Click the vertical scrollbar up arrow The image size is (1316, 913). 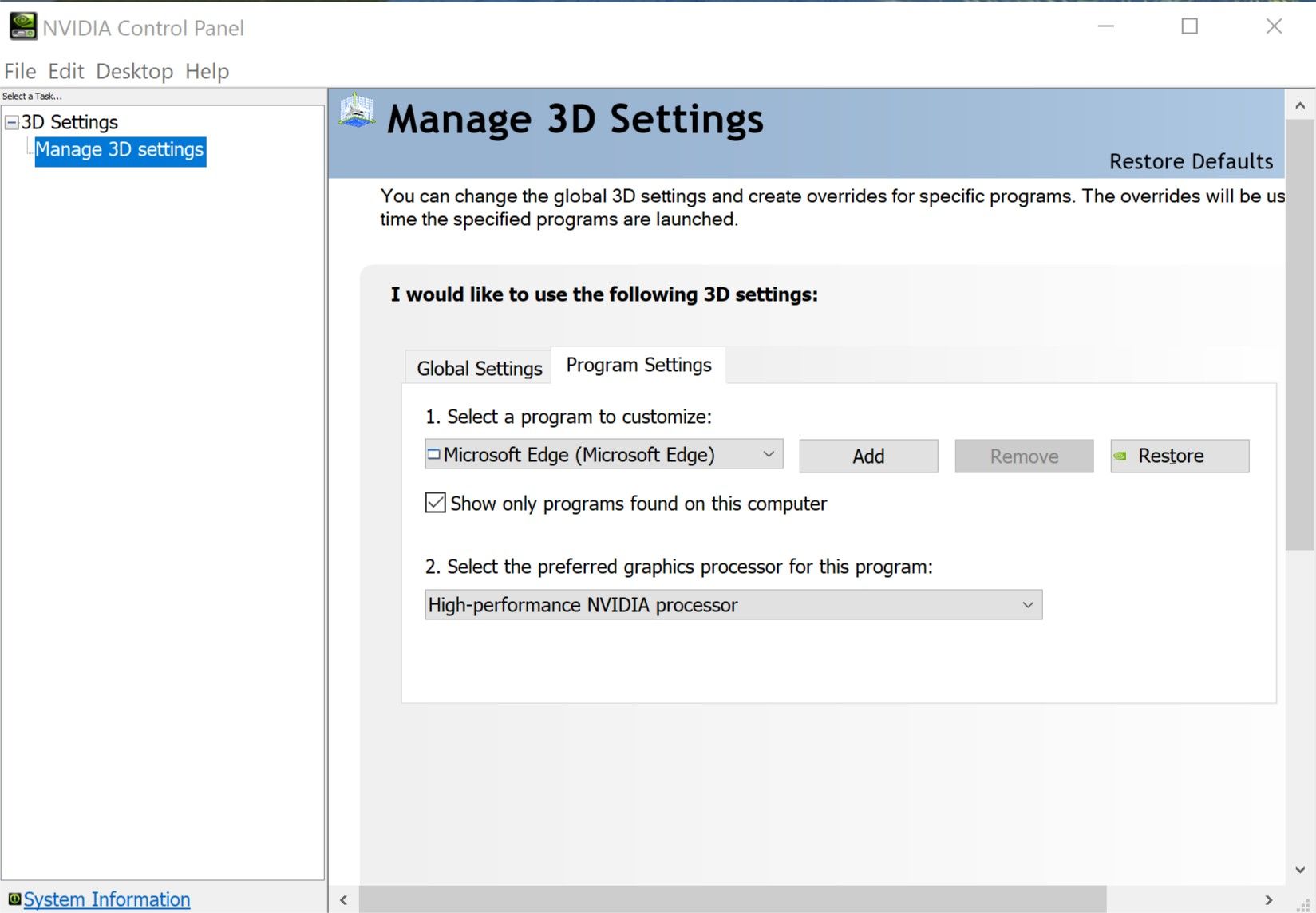coord(1300,105)
